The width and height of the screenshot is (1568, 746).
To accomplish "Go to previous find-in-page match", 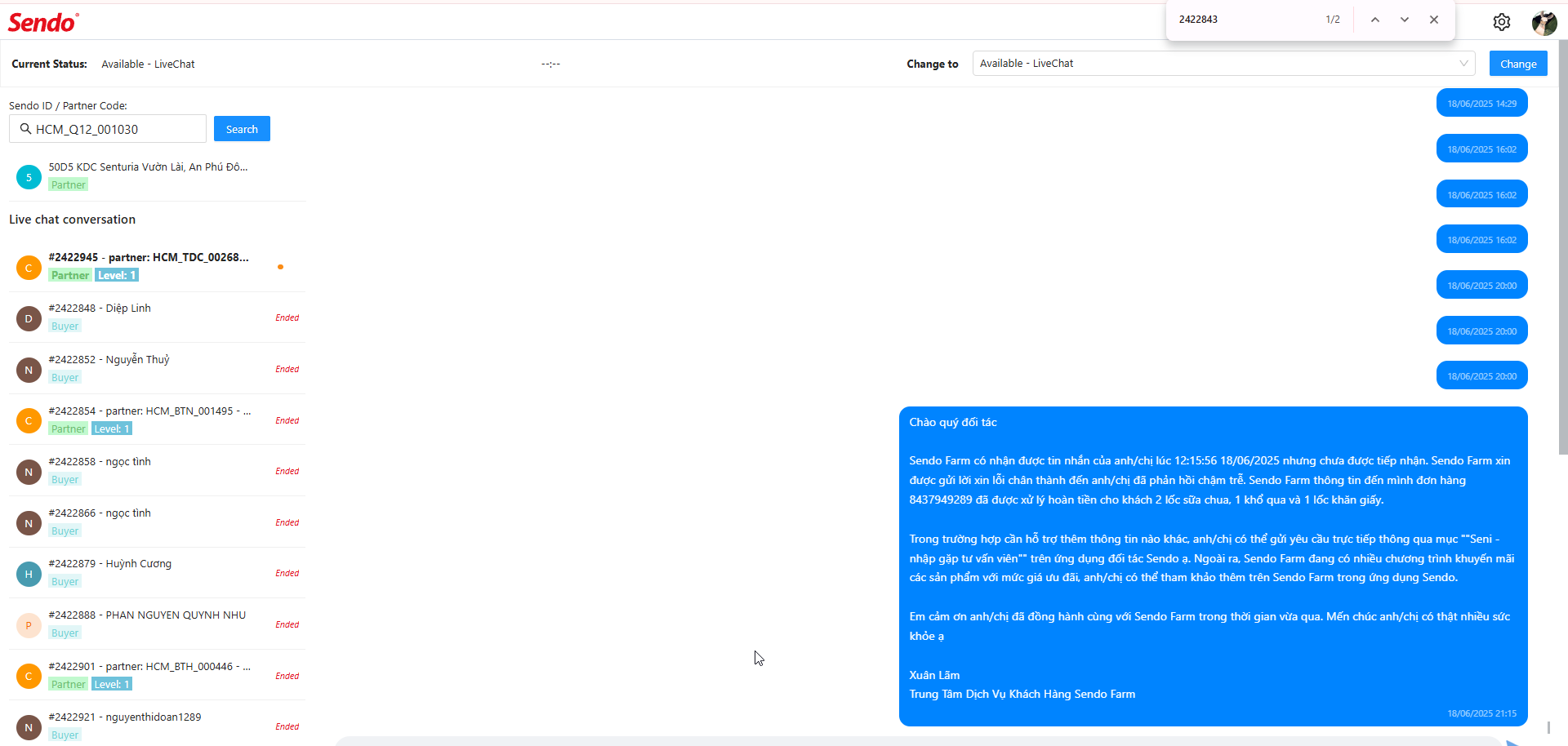I will pyautogui.click(x=1375, y=20).
